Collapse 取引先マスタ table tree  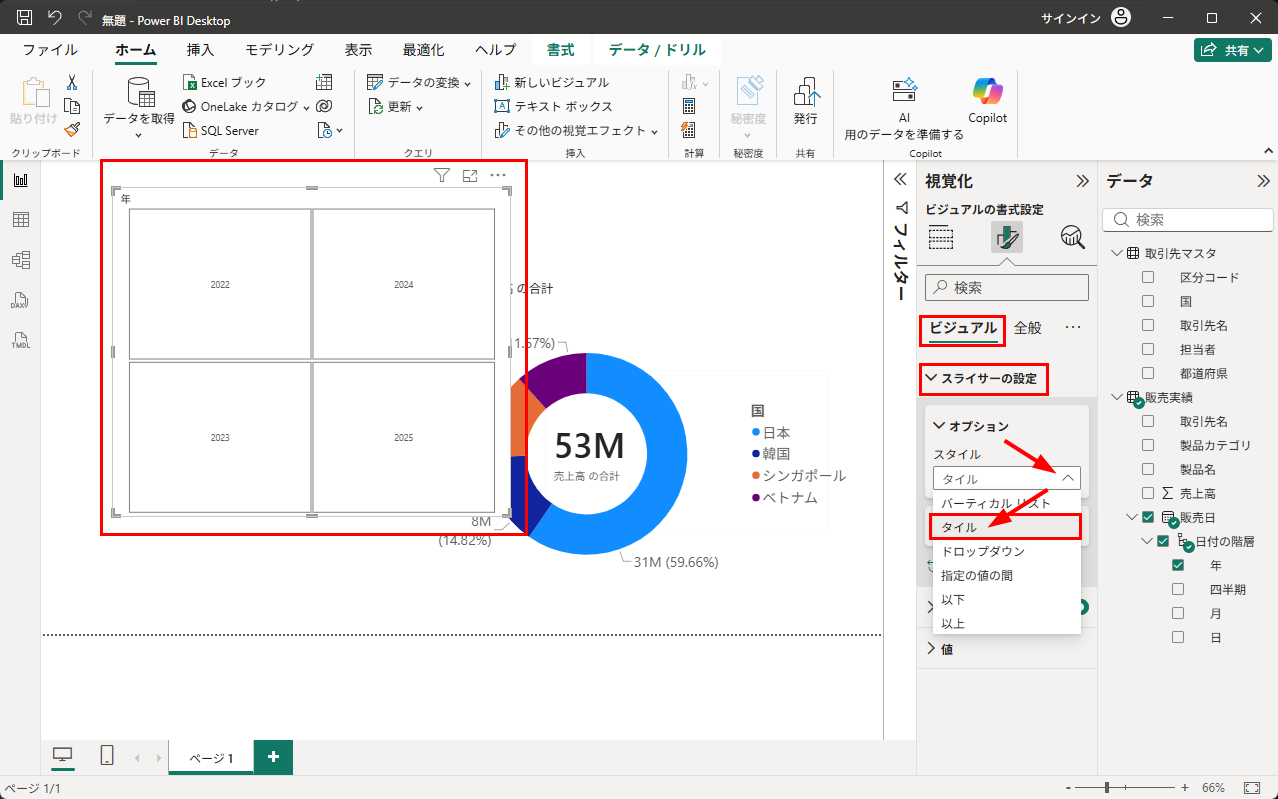coord(1116,253)
